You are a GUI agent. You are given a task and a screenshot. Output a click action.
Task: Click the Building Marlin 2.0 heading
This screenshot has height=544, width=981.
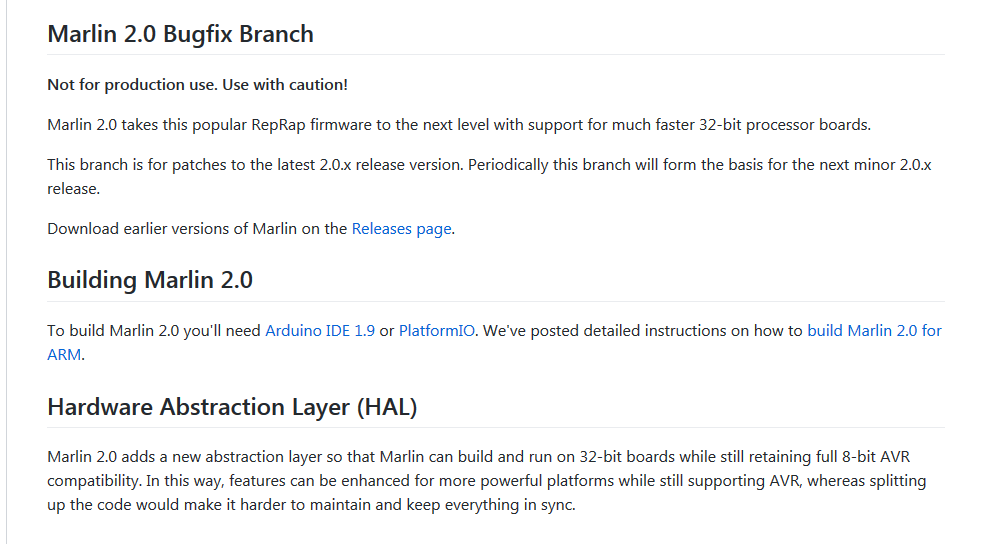150,280
